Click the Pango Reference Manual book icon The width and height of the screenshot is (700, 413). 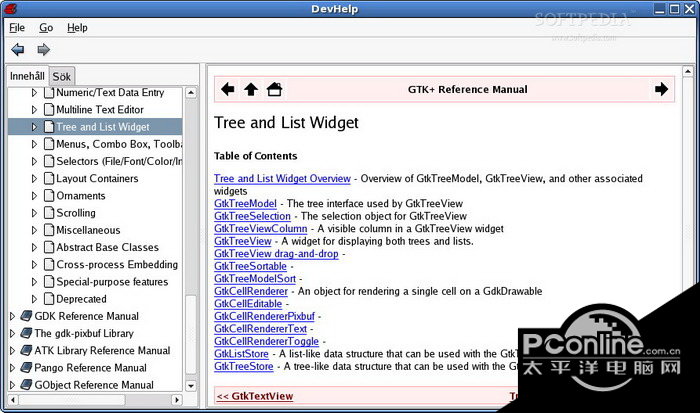[27, 367]
